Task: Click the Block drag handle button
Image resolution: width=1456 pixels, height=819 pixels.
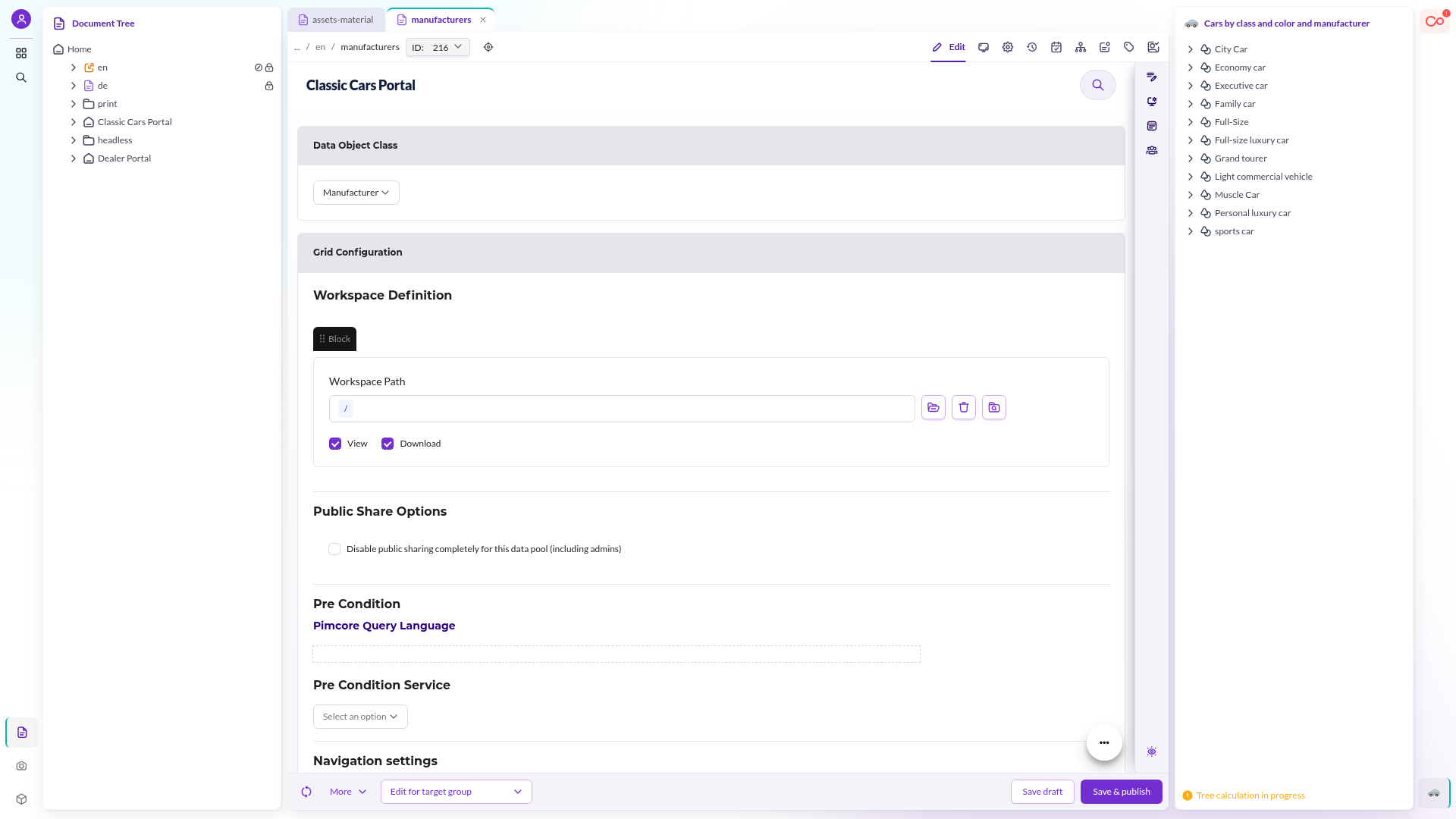Action: coord(334,339)
